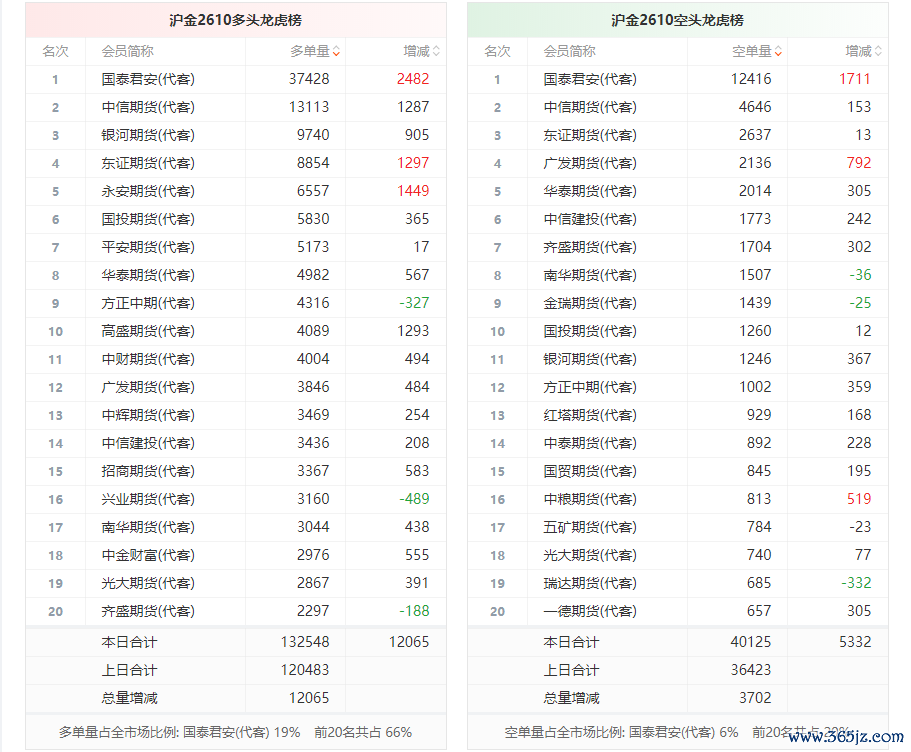Click 总量增减 label in long table
Viewport: 911px width, 752px height.
(x=130, y=698)
